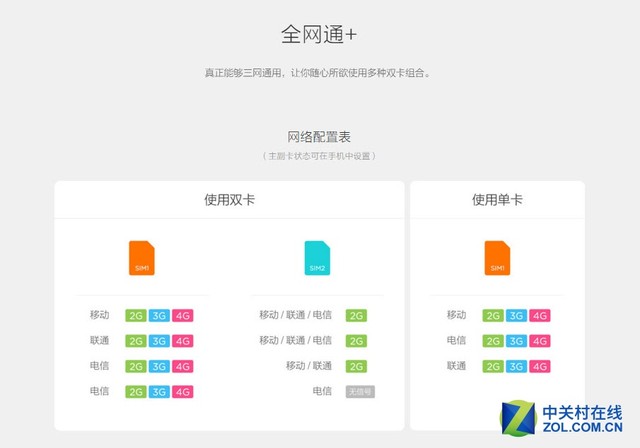Image resolution: width=640 pixels, height=448 pixels.
Task: Click the 3G badge in single-card 电信 row
Action: [x=516, y=341]
